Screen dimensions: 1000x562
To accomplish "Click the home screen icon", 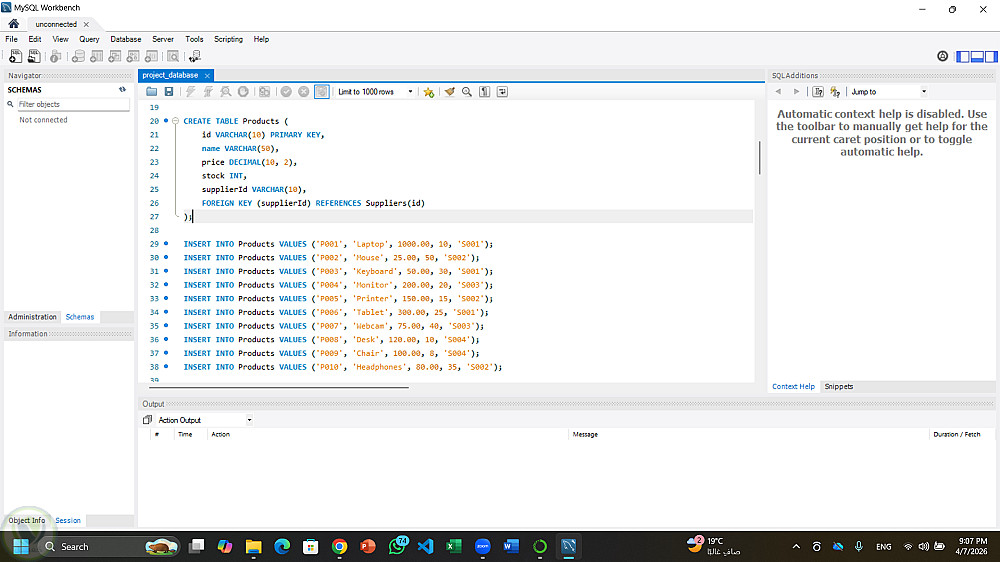I will pyautogui.click(x=14, y=24).
